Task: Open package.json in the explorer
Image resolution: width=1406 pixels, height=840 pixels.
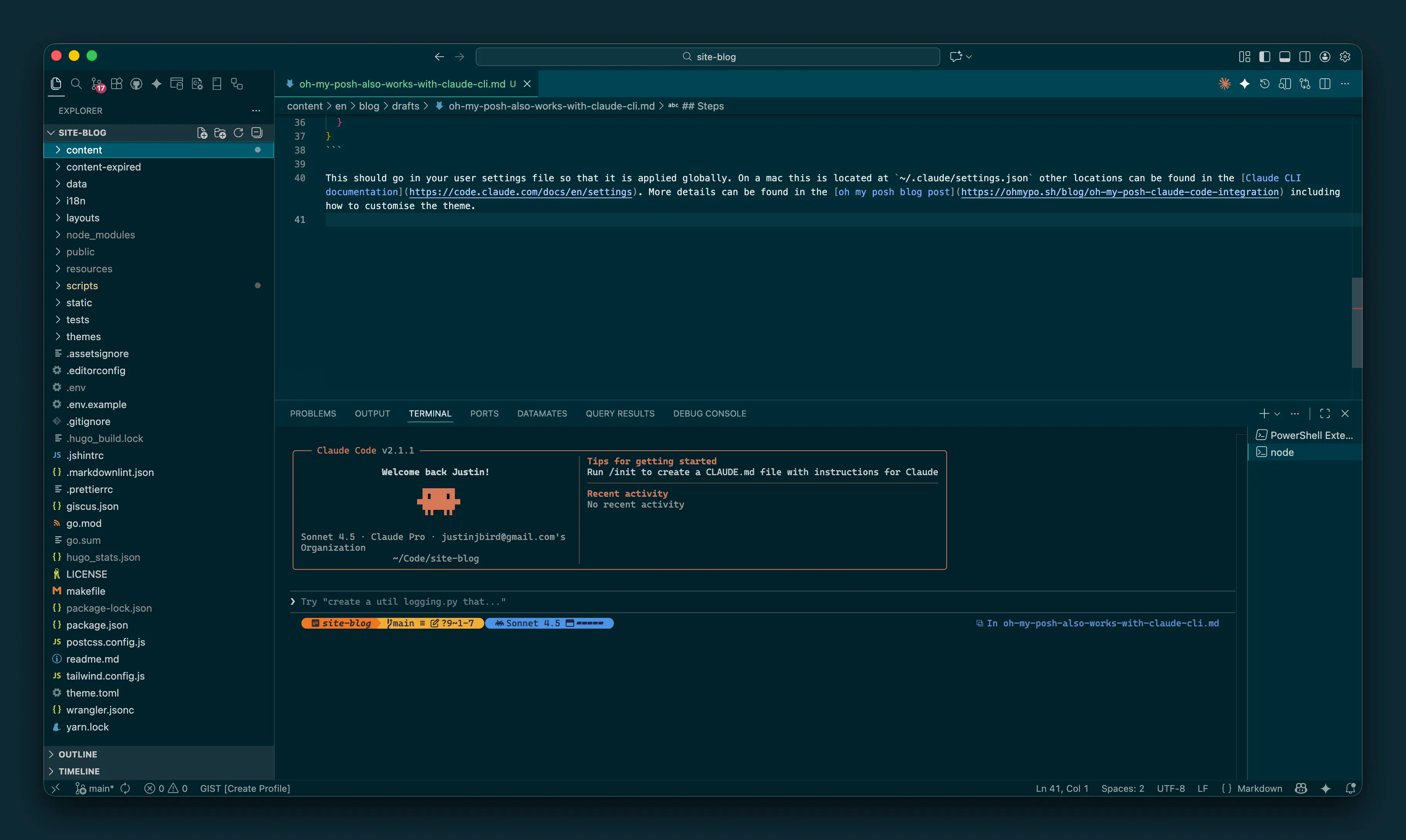Action: click(x=159, y=625)
